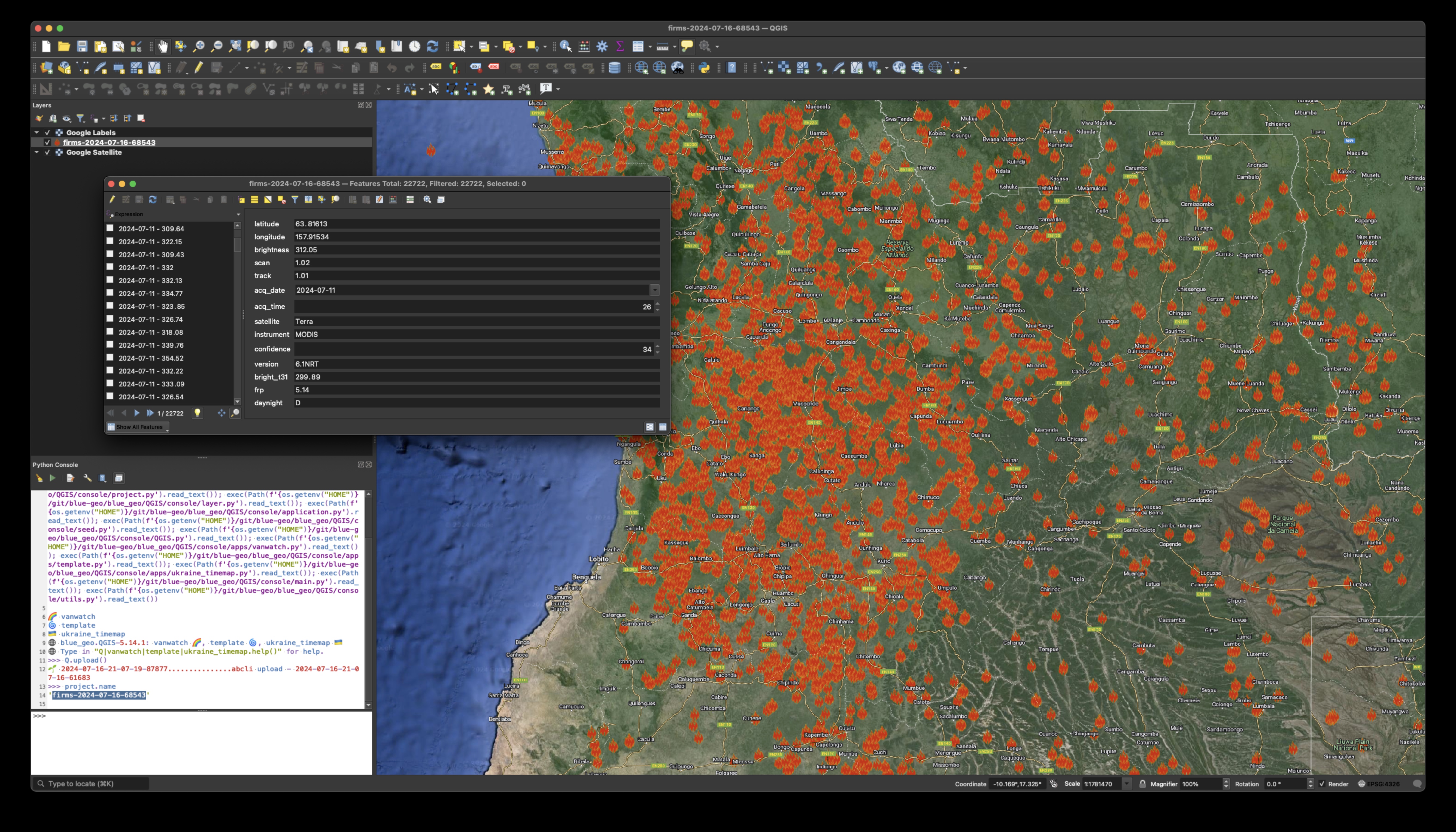Viewport: 1456px width, 832px height.
Task: Open the Show All Features filter dropdown
Action: click(x=138, y=427)
